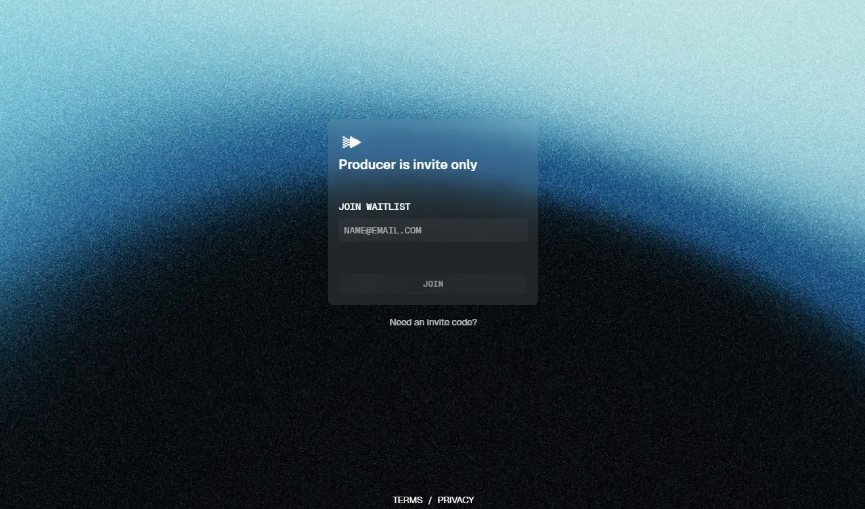Click the "Producer is invite only" heading
Image resolution: width=865 pixels, height=509 pixels.
tap(408, 165)
